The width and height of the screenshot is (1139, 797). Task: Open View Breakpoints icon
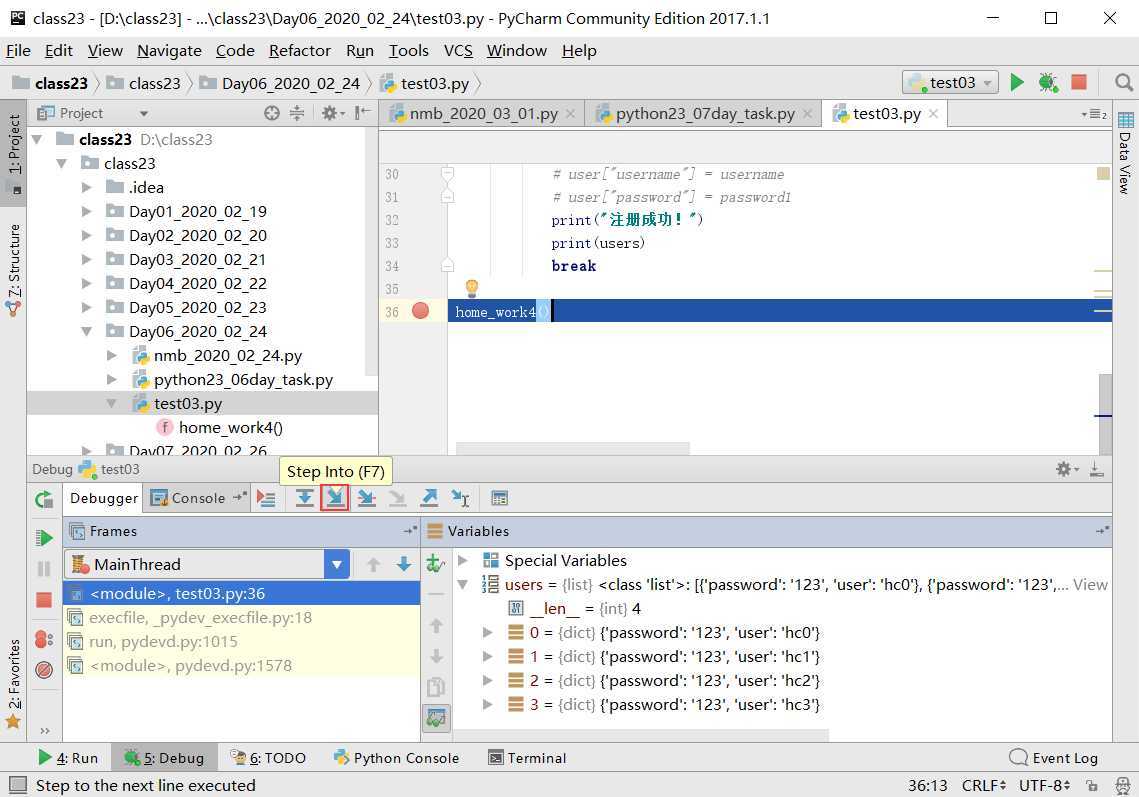tap(44, 639)
